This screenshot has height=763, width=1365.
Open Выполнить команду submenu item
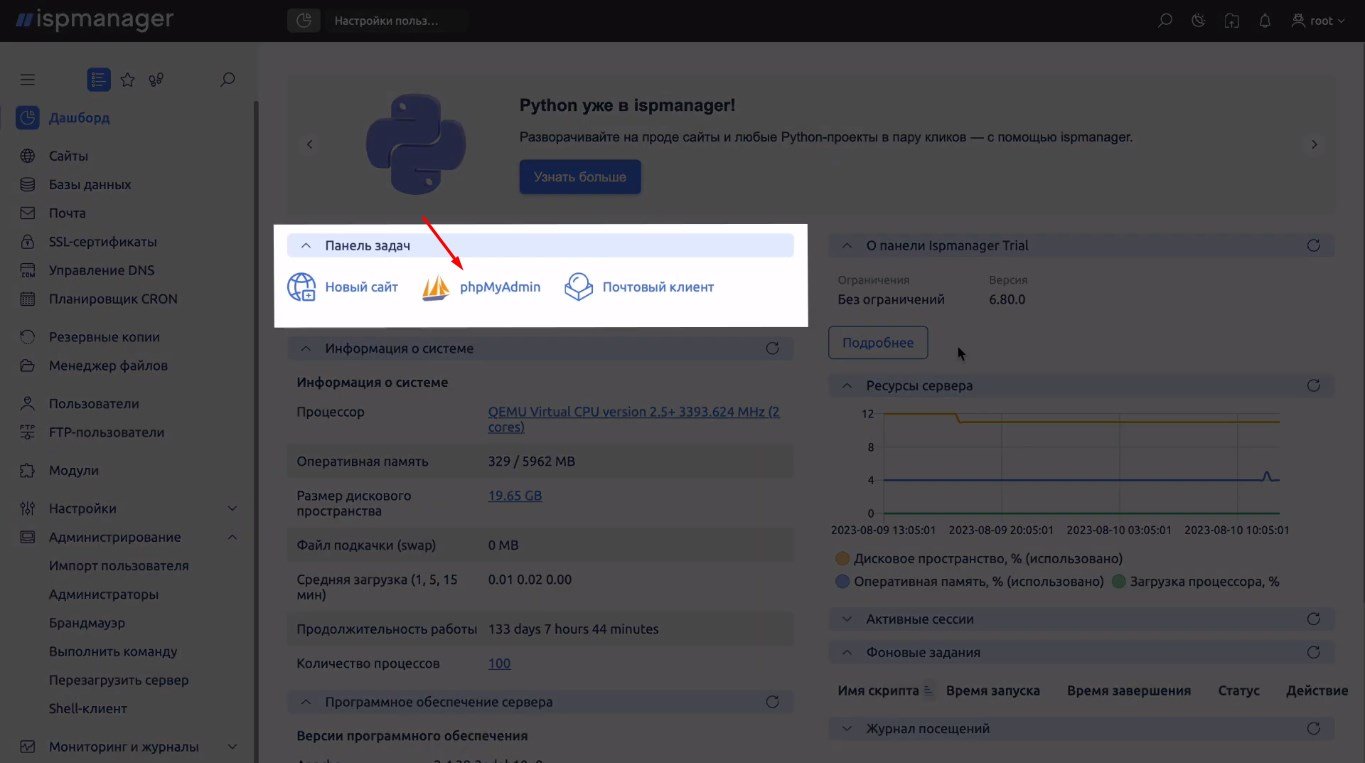click(x=113, y=652)
